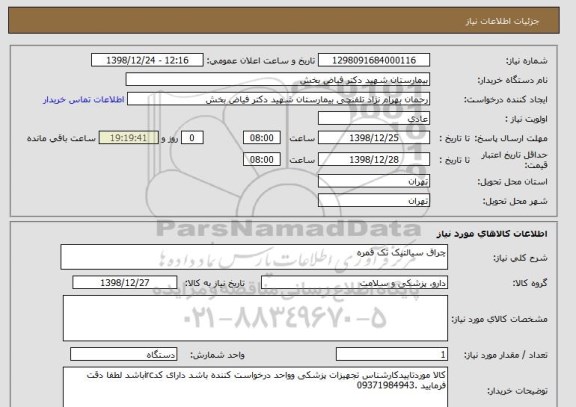Screen dimensions: 576x407
Task: Click the buyer organization name field بیمارستان شهید دکتر فیاض بخش
Action: pos(278,79)
